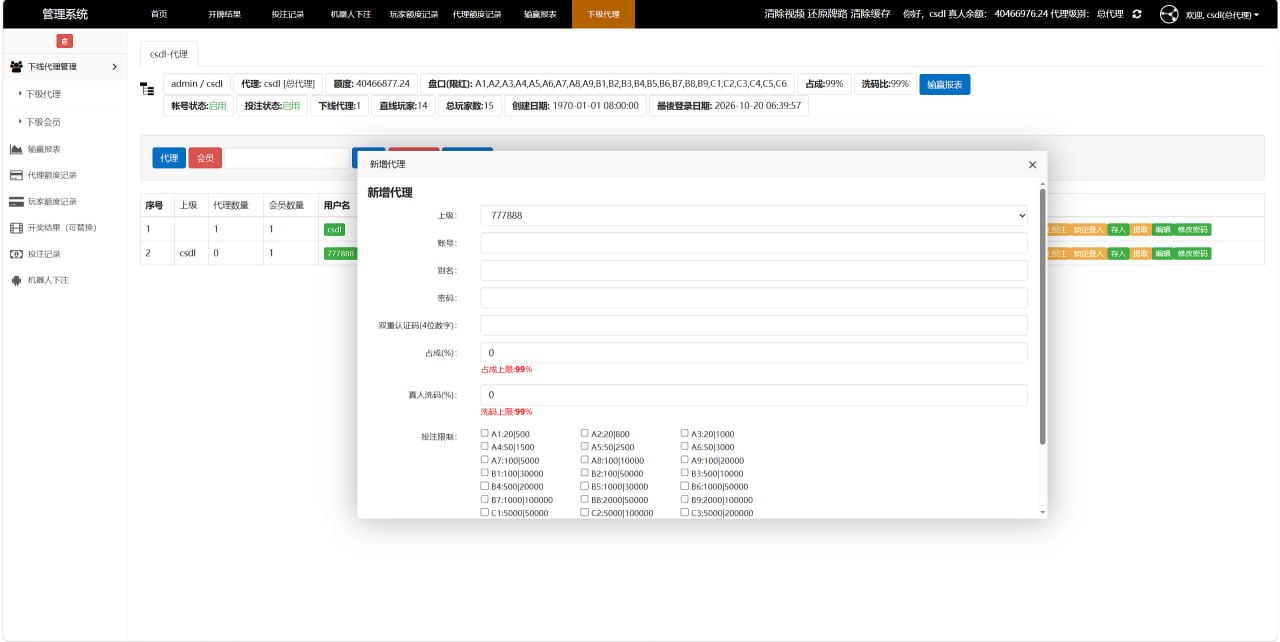Viewport: 1280px width, 642px height.
Task: Click the 下线代理管理 users icon
Action: coord(16,67)
